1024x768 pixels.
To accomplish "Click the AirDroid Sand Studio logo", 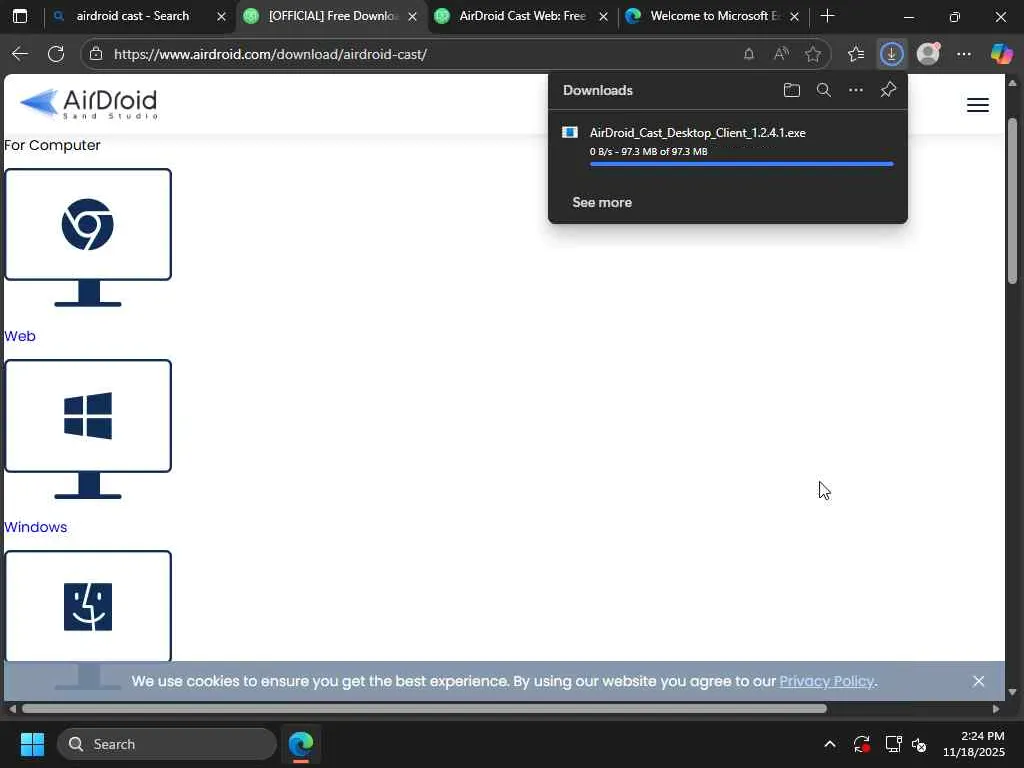I will click(x=89, y=104).
